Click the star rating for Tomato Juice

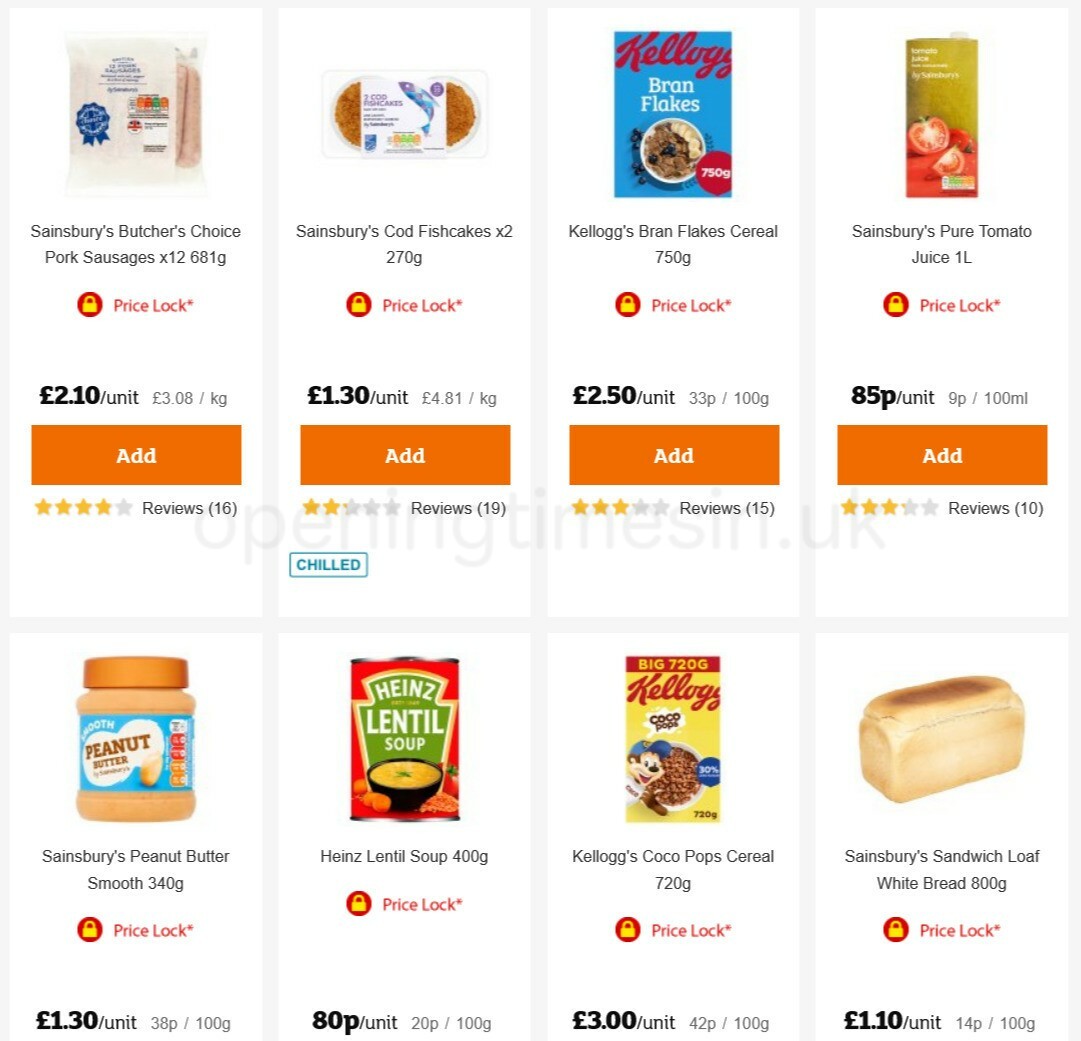pos(888,507)
